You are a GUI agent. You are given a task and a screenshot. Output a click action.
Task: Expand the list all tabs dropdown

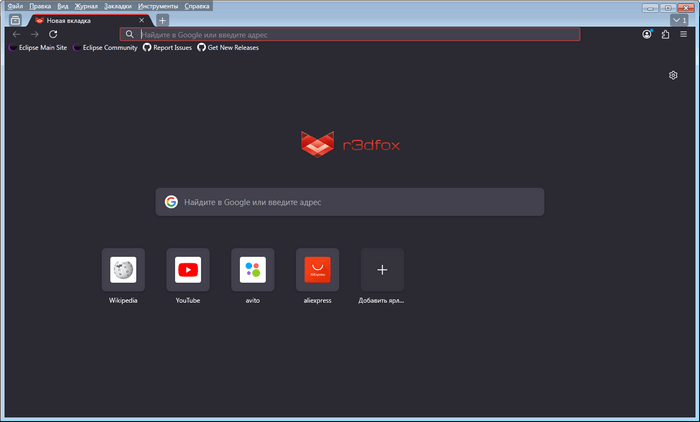click(x=680, y=20)
